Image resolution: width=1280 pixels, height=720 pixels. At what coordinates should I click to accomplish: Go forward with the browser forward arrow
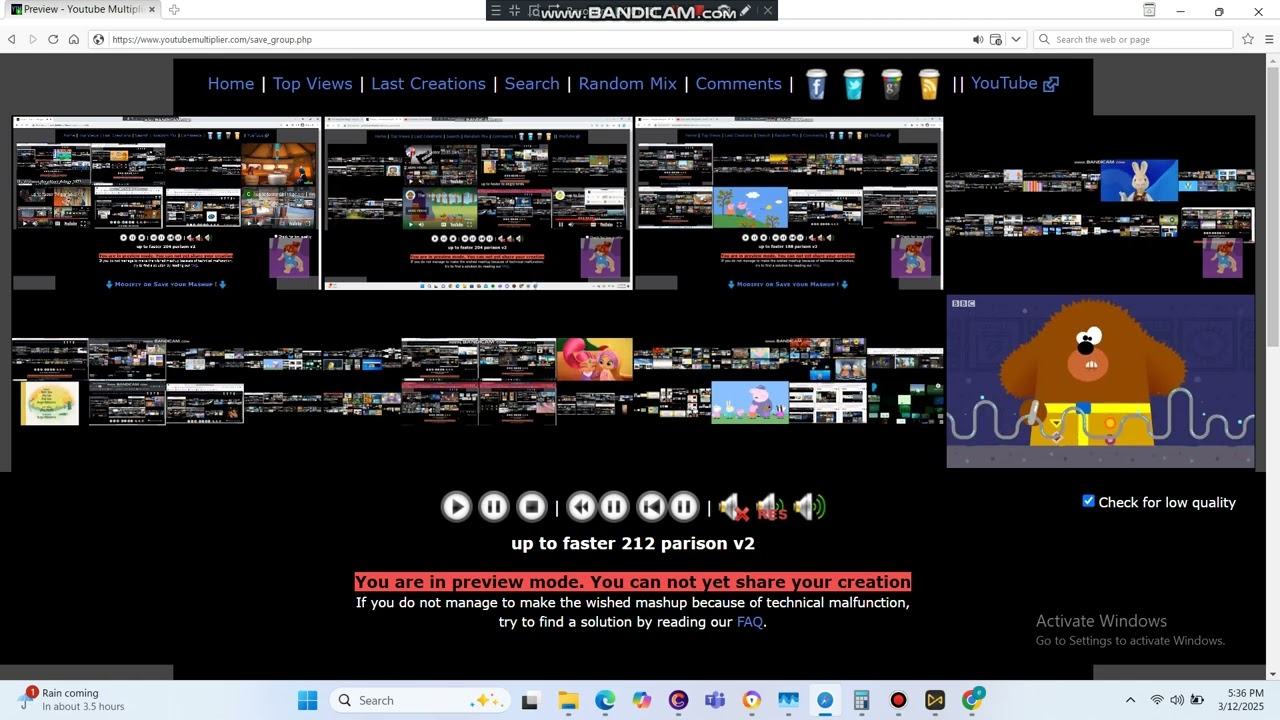tap(33, 39)
